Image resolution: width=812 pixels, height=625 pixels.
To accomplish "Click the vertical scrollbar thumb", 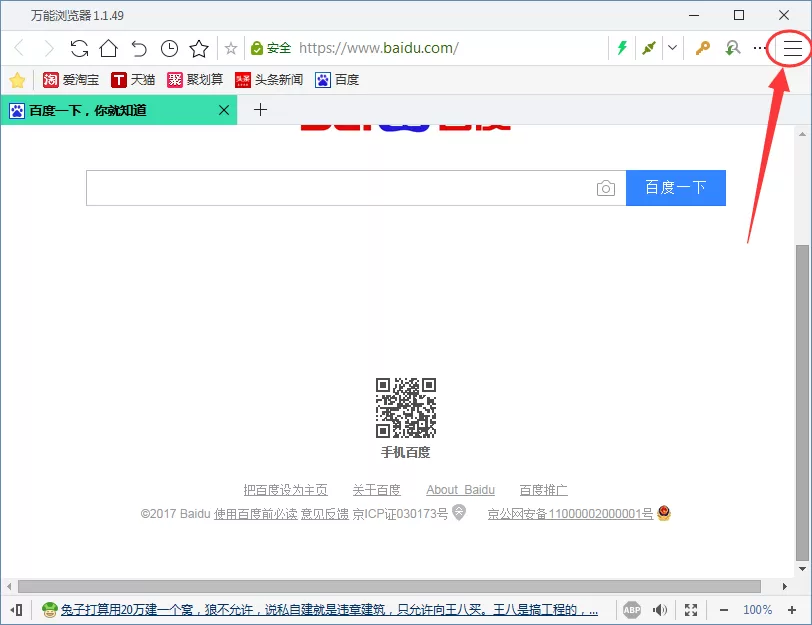I will 802,403.
